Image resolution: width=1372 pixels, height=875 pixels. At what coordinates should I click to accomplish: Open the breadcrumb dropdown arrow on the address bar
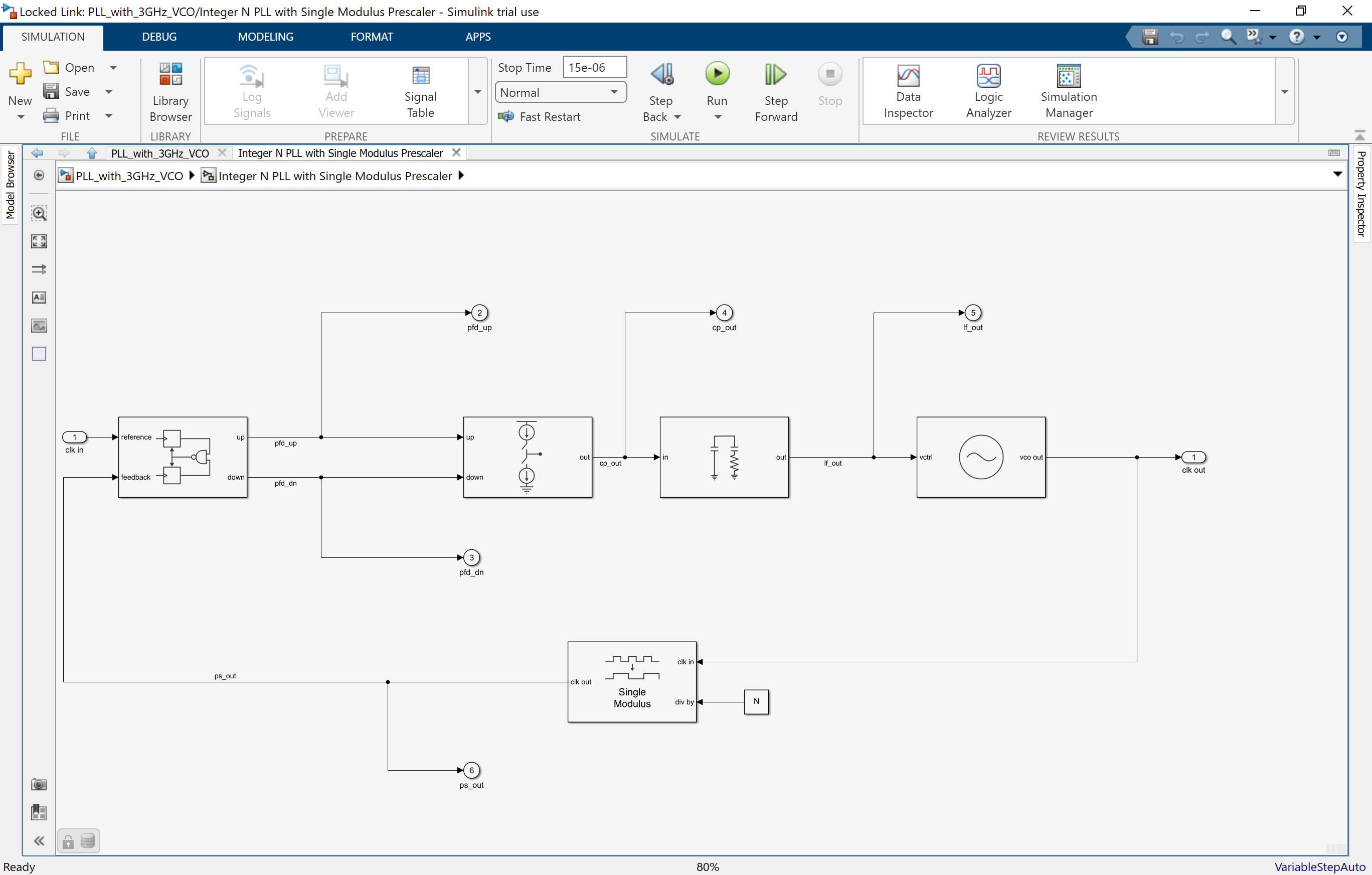click(1337, 175)
